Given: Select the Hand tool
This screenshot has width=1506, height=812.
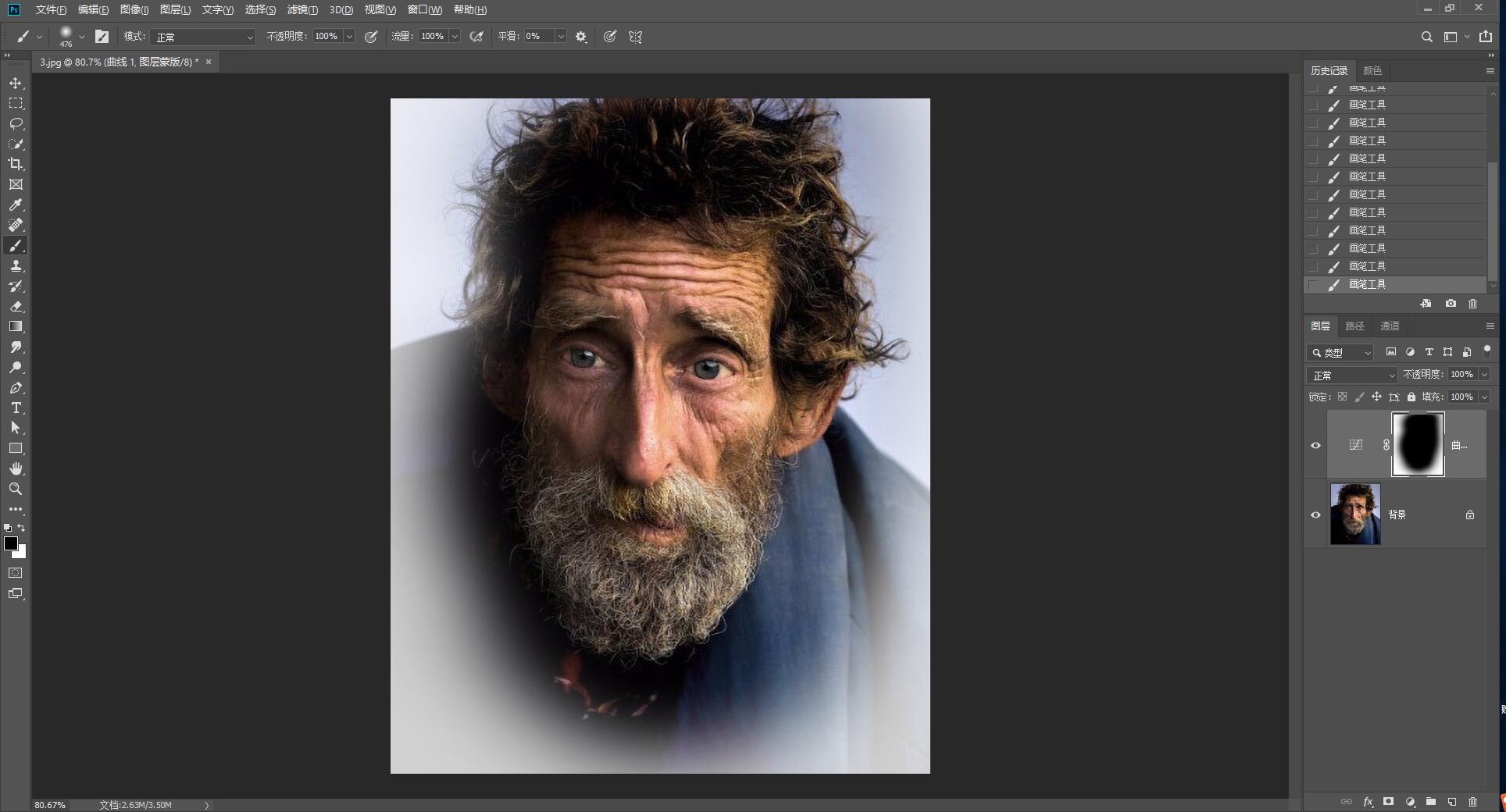Looking at the screenshot, I should pos(16,468).
